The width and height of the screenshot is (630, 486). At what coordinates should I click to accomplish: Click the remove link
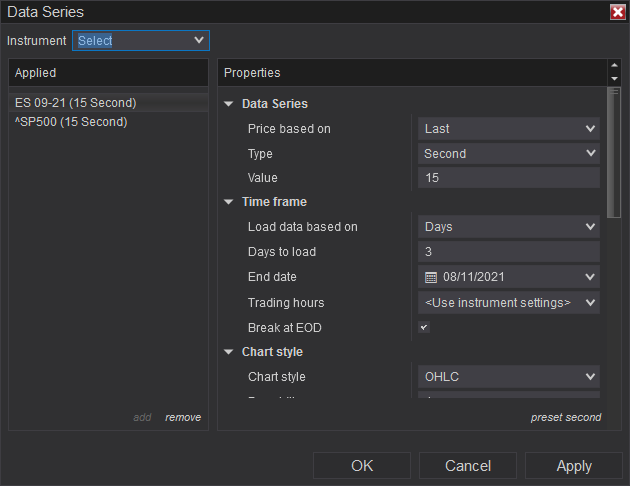click(x=183, y=417)
